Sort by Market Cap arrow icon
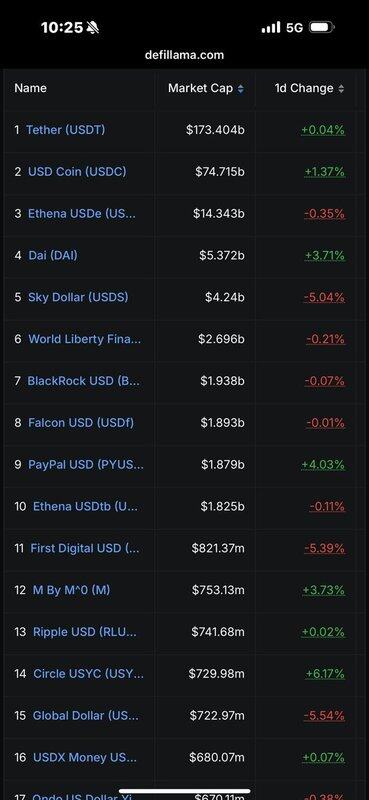Image resolution: width=369 pixels, height=800 pixels. 240,89
